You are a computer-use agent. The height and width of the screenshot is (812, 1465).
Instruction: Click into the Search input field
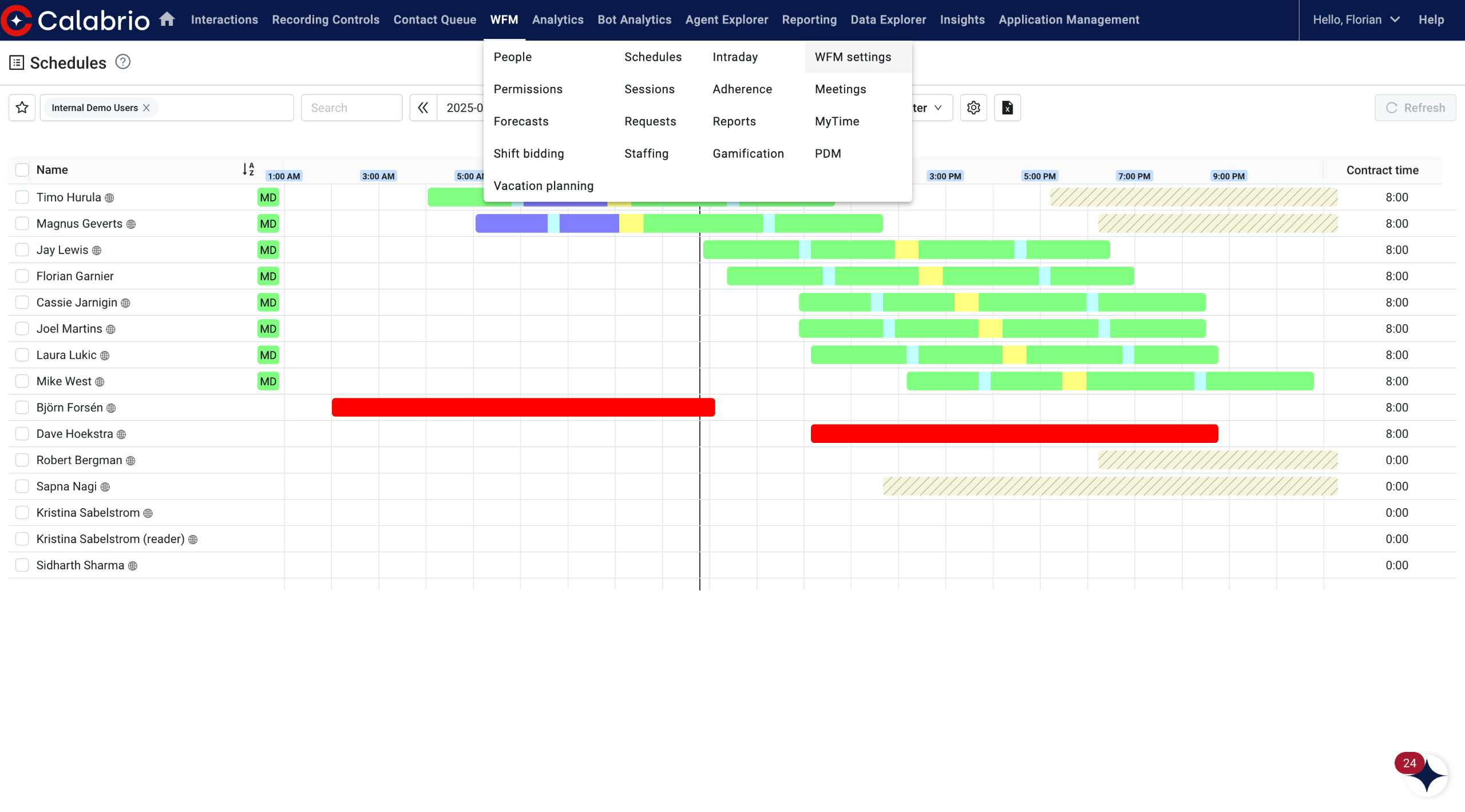pyautogui.click(x=351, y=108)
